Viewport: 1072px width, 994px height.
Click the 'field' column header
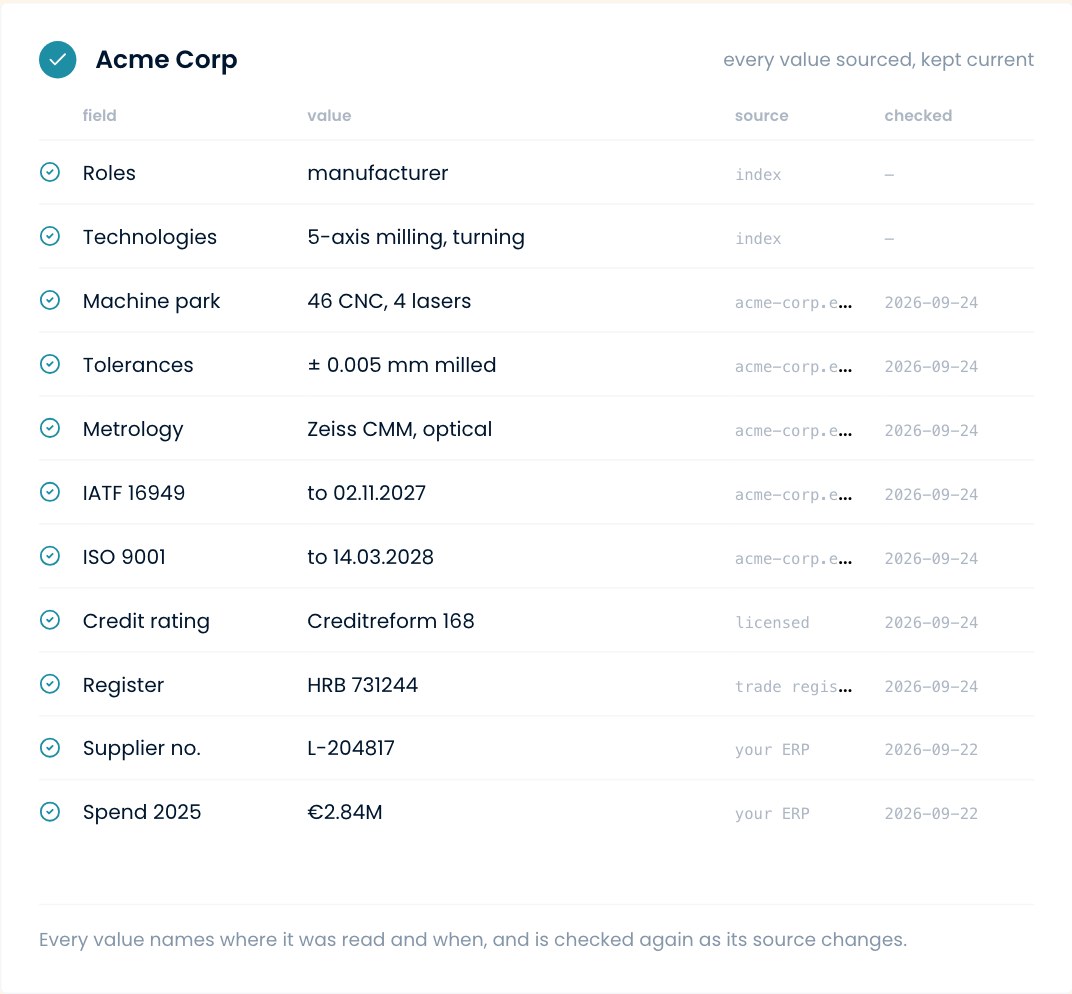pos(100,116)
